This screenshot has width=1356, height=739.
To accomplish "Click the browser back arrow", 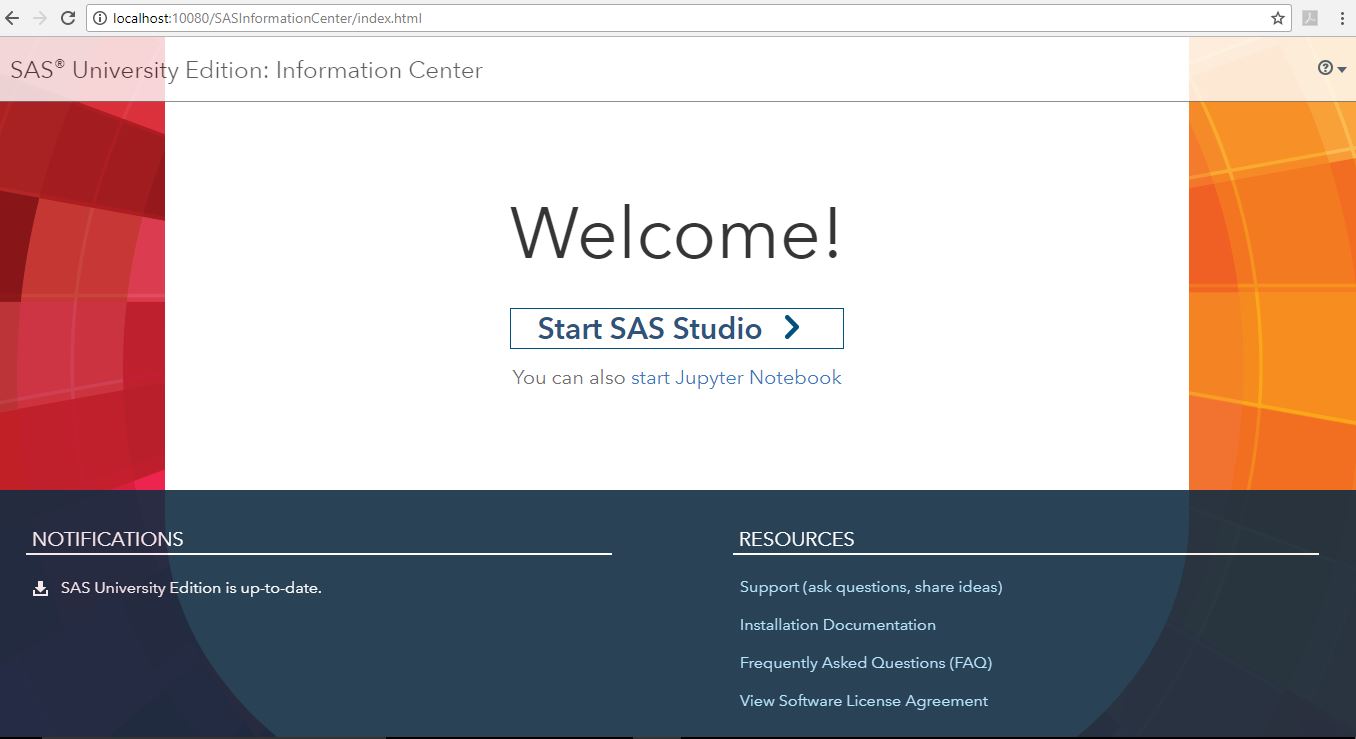I will [12, 18].
